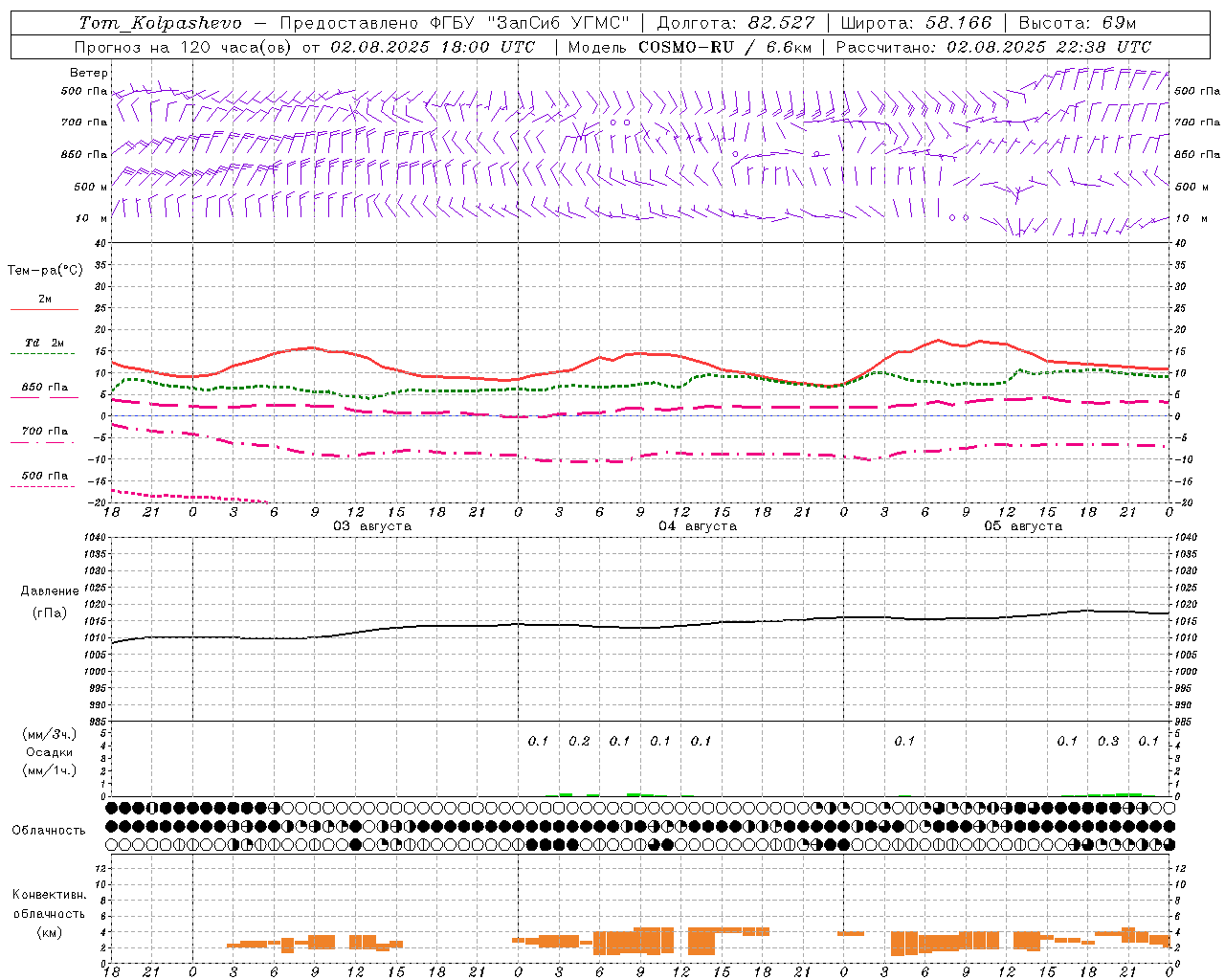Click the longitude value Долгота: 82.527

(x=736, y=23)
